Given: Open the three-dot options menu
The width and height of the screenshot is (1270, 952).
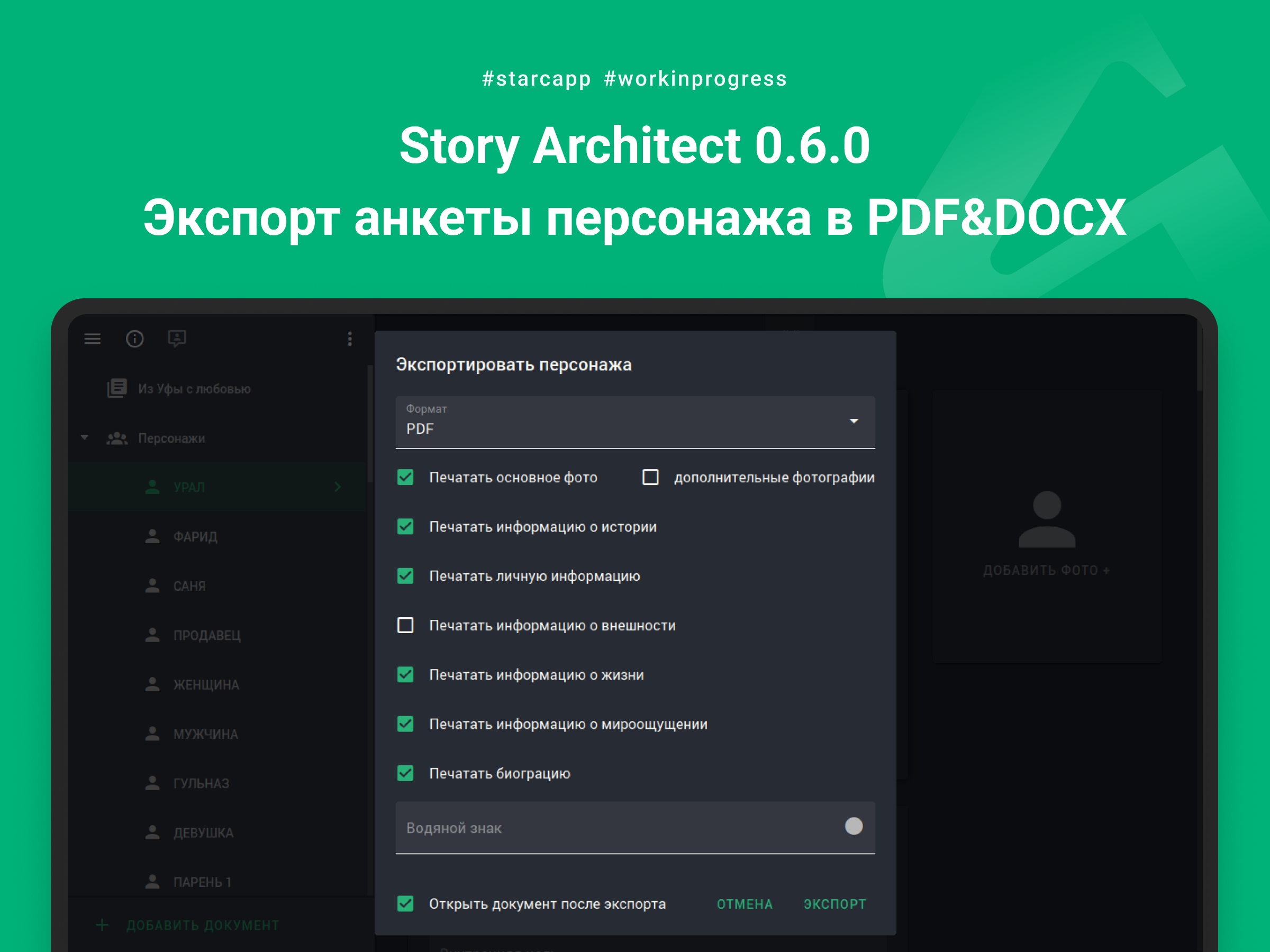Looking at the screenshot, I should click(x=350, y=339).
